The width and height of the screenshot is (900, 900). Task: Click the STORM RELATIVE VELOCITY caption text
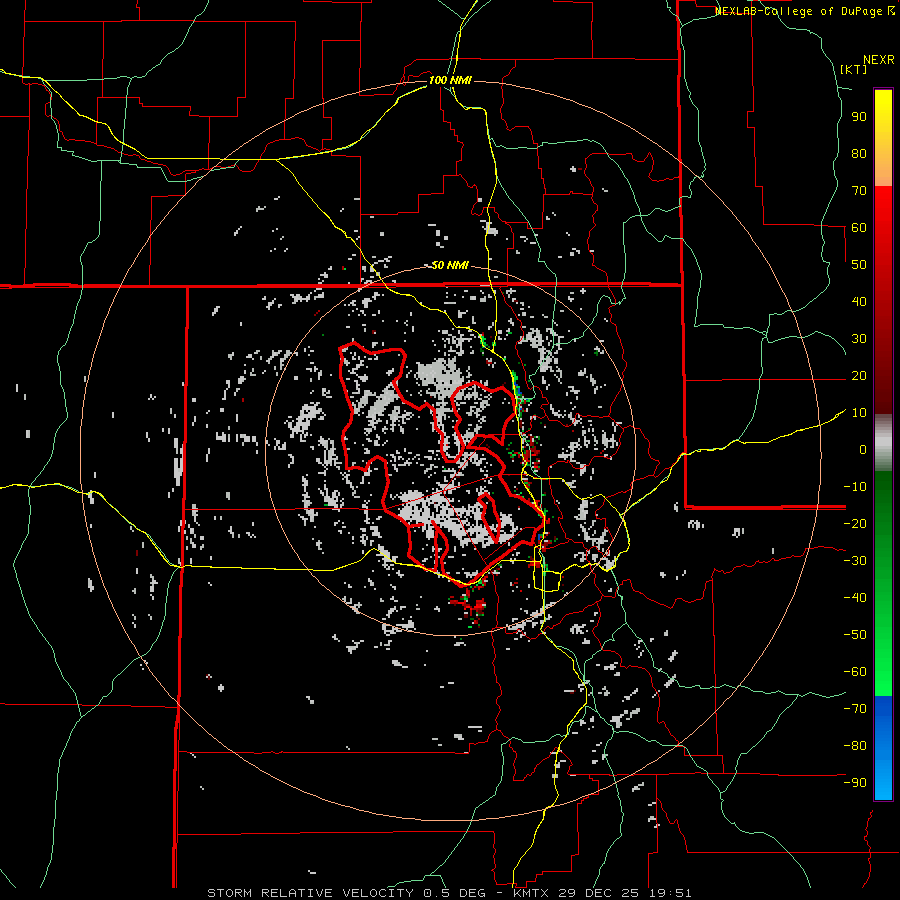coord(309,892)
